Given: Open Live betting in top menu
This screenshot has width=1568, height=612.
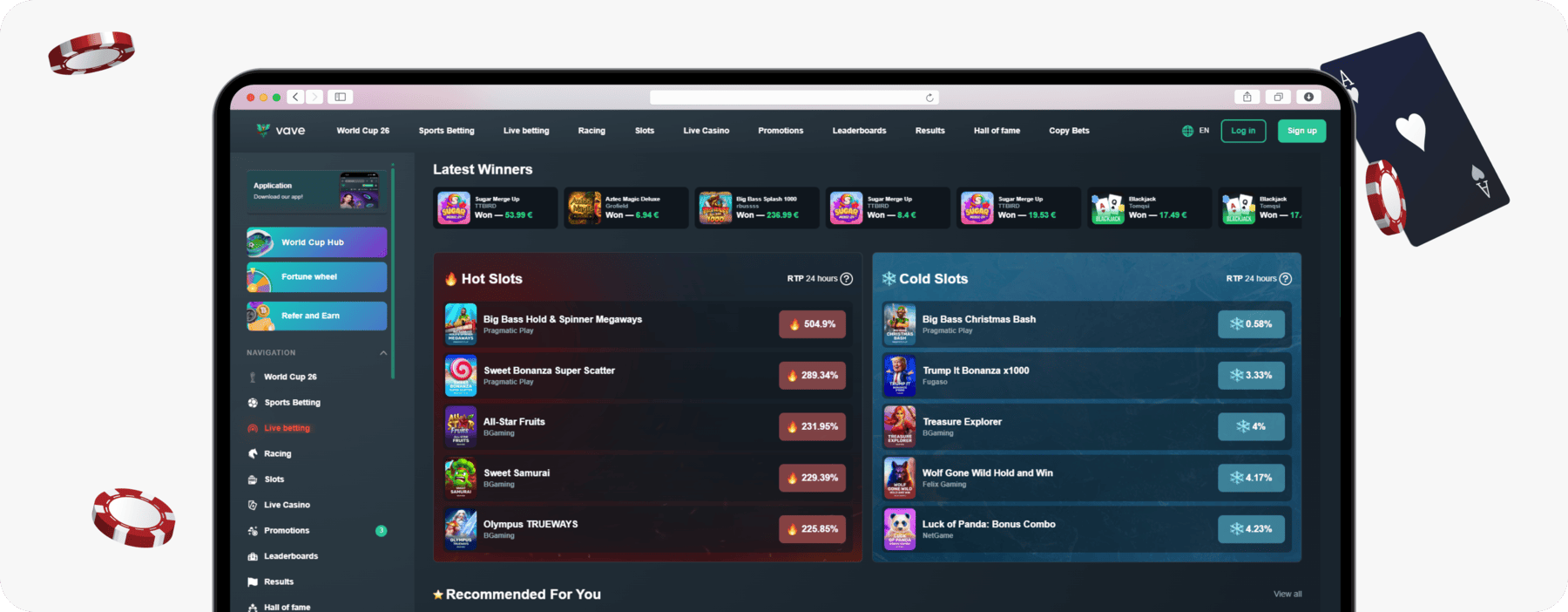Looking at the screenshot, I should pos(526,131).
